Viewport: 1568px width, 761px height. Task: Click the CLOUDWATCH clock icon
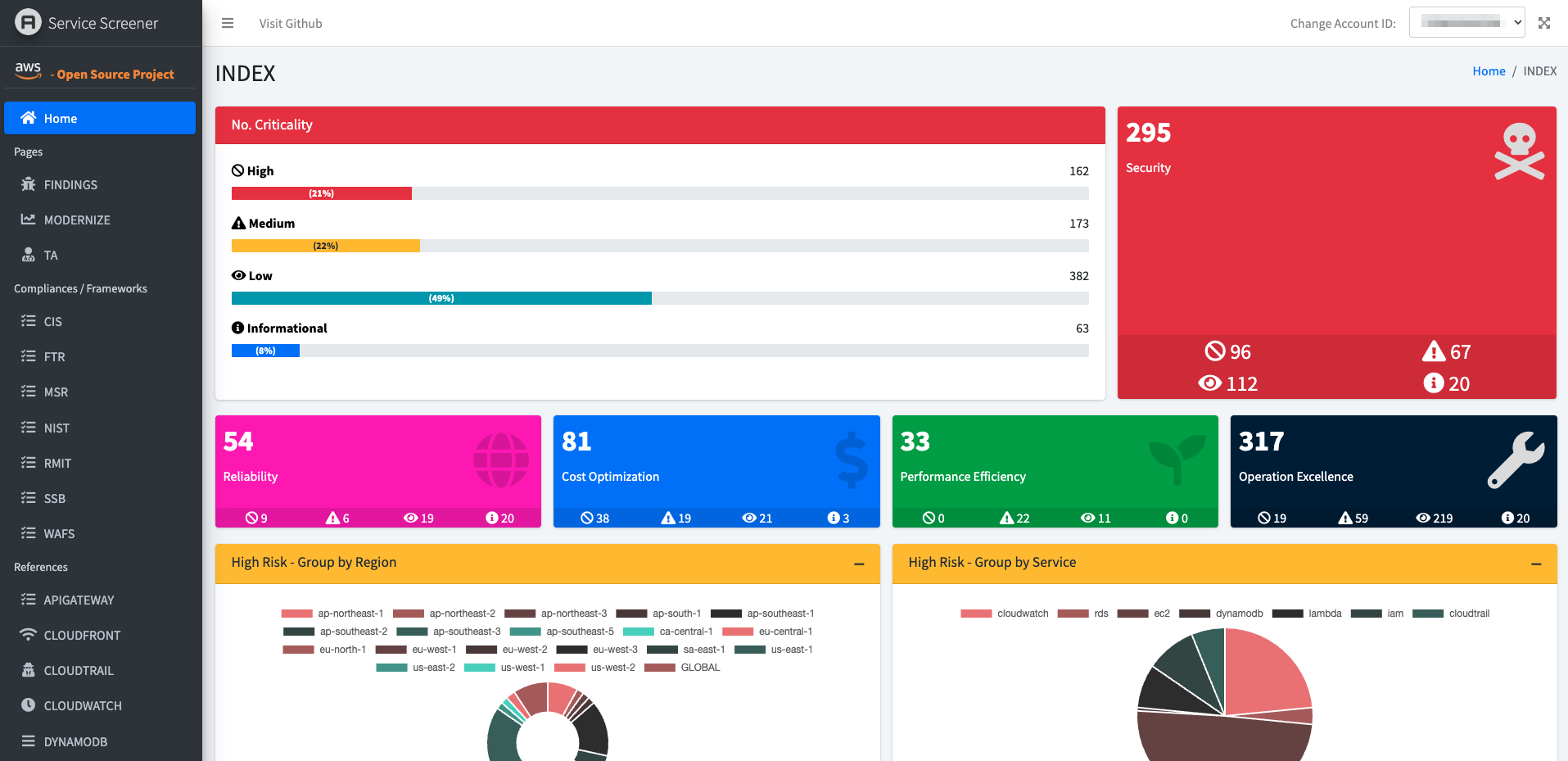point(27,705)
